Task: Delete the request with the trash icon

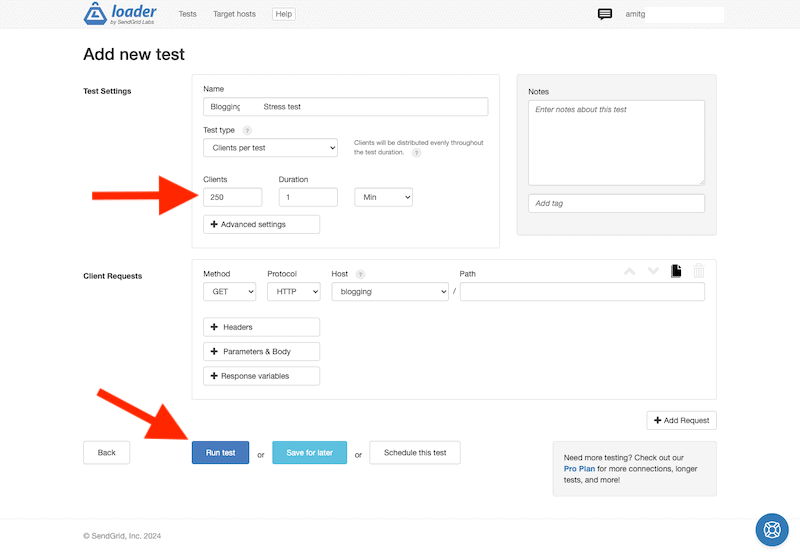Action: point(698,270)
